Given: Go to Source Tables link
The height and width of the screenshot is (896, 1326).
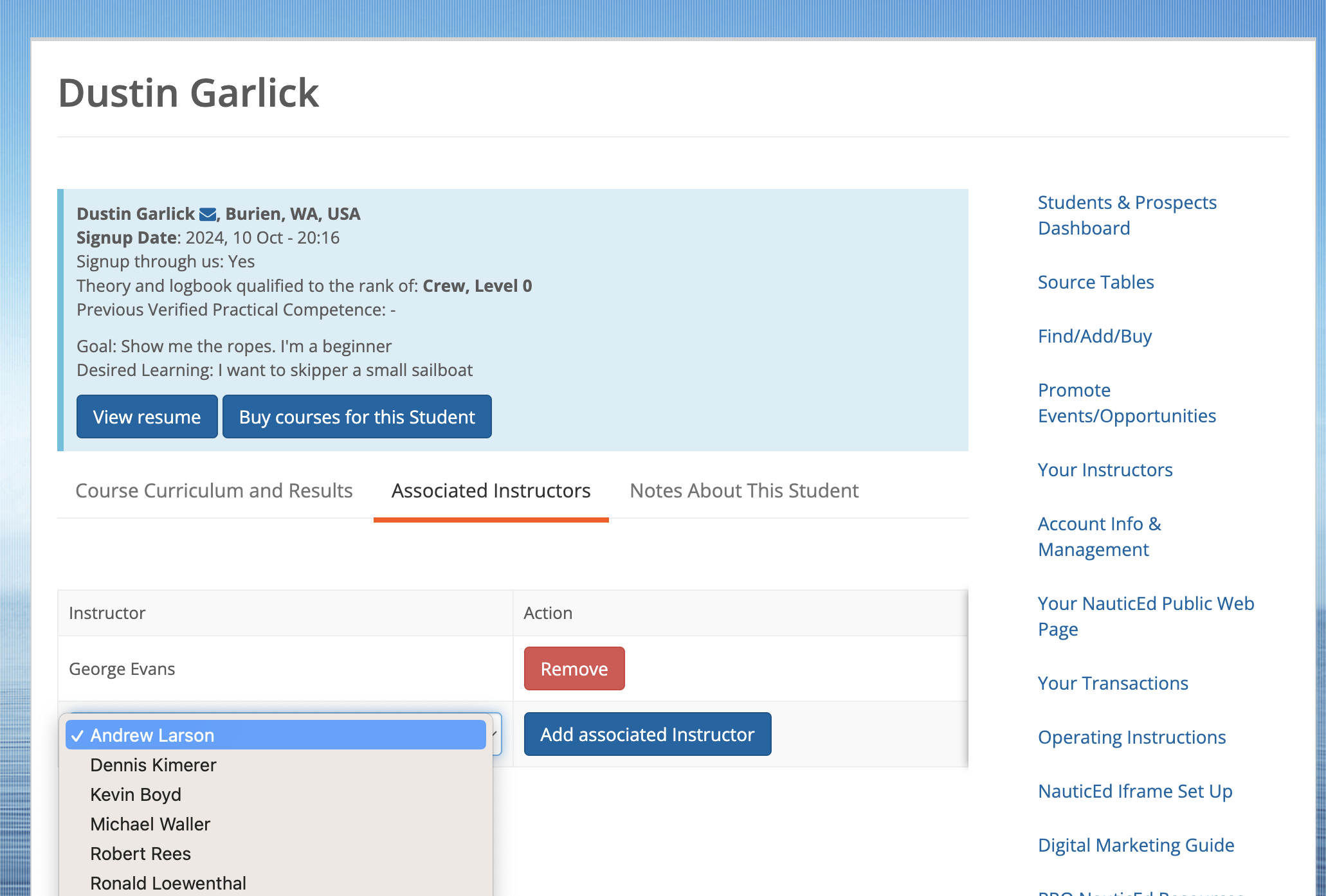Looking at the screenshot, I should tap(1096, 282).
